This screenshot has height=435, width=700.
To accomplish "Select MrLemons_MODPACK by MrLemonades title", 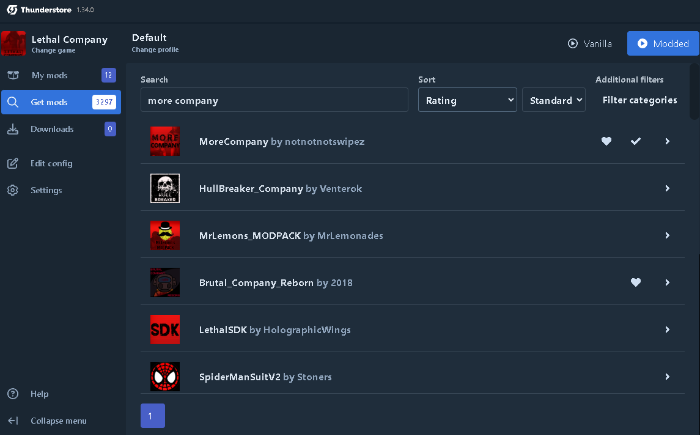I will (291, 235).
